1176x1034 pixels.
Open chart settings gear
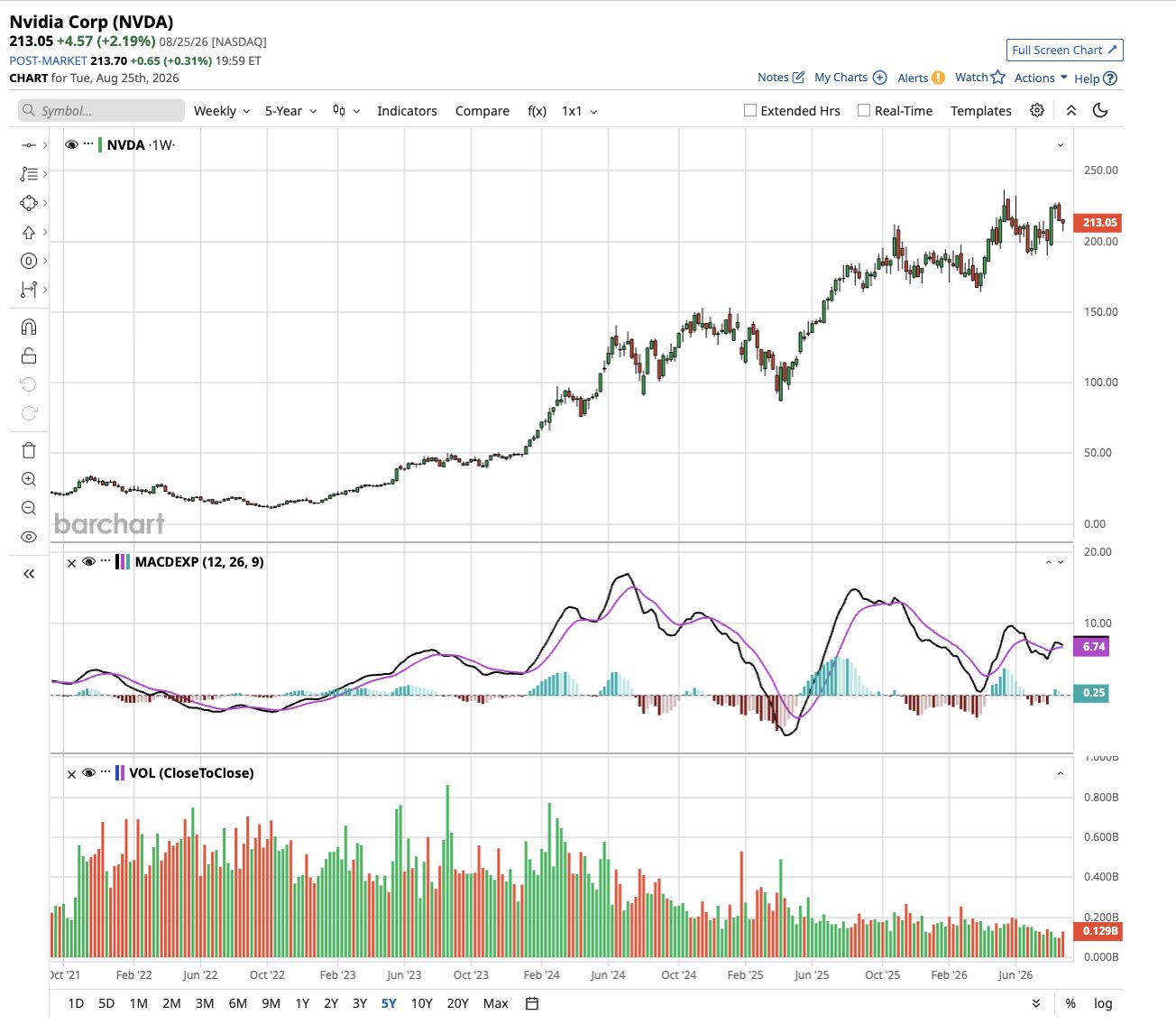click(1037, 110)
